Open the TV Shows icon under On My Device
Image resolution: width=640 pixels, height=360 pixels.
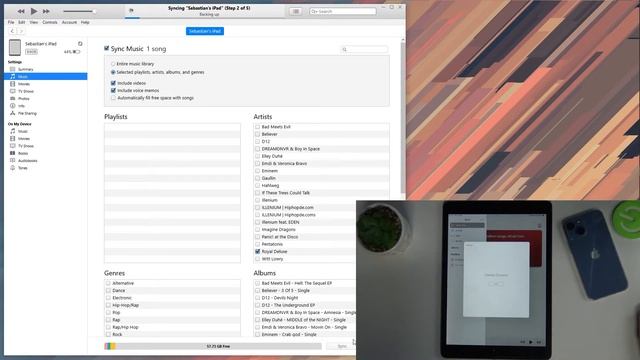(x=13, y=146)
